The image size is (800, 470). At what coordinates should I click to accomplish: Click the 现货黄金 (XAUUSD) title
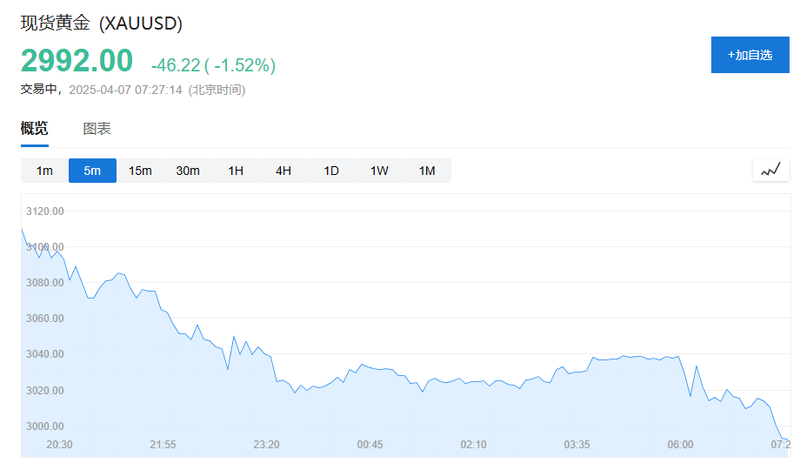[102, 23]
